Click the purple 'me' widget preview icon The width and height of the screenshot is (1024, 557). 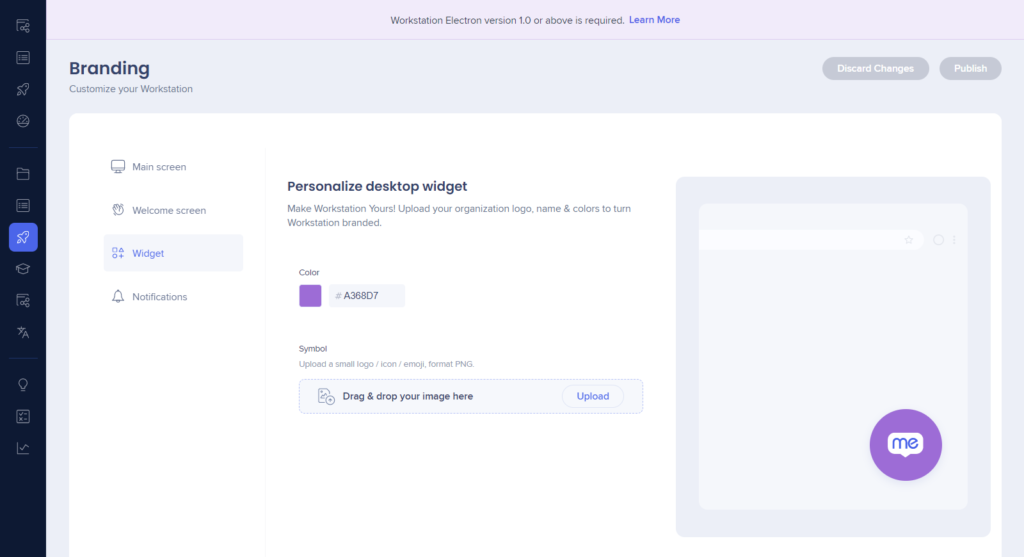click(x=905, y=445)
